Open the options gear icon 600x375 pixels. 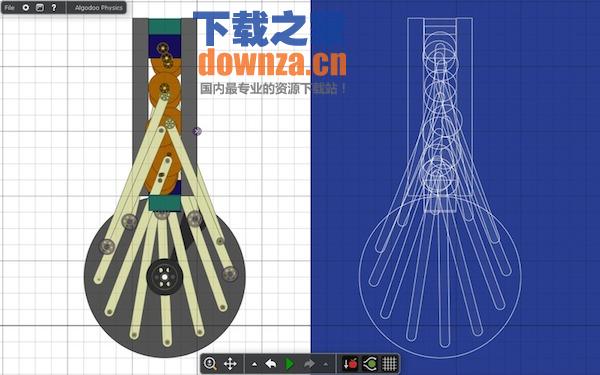(x=26, y=8)
